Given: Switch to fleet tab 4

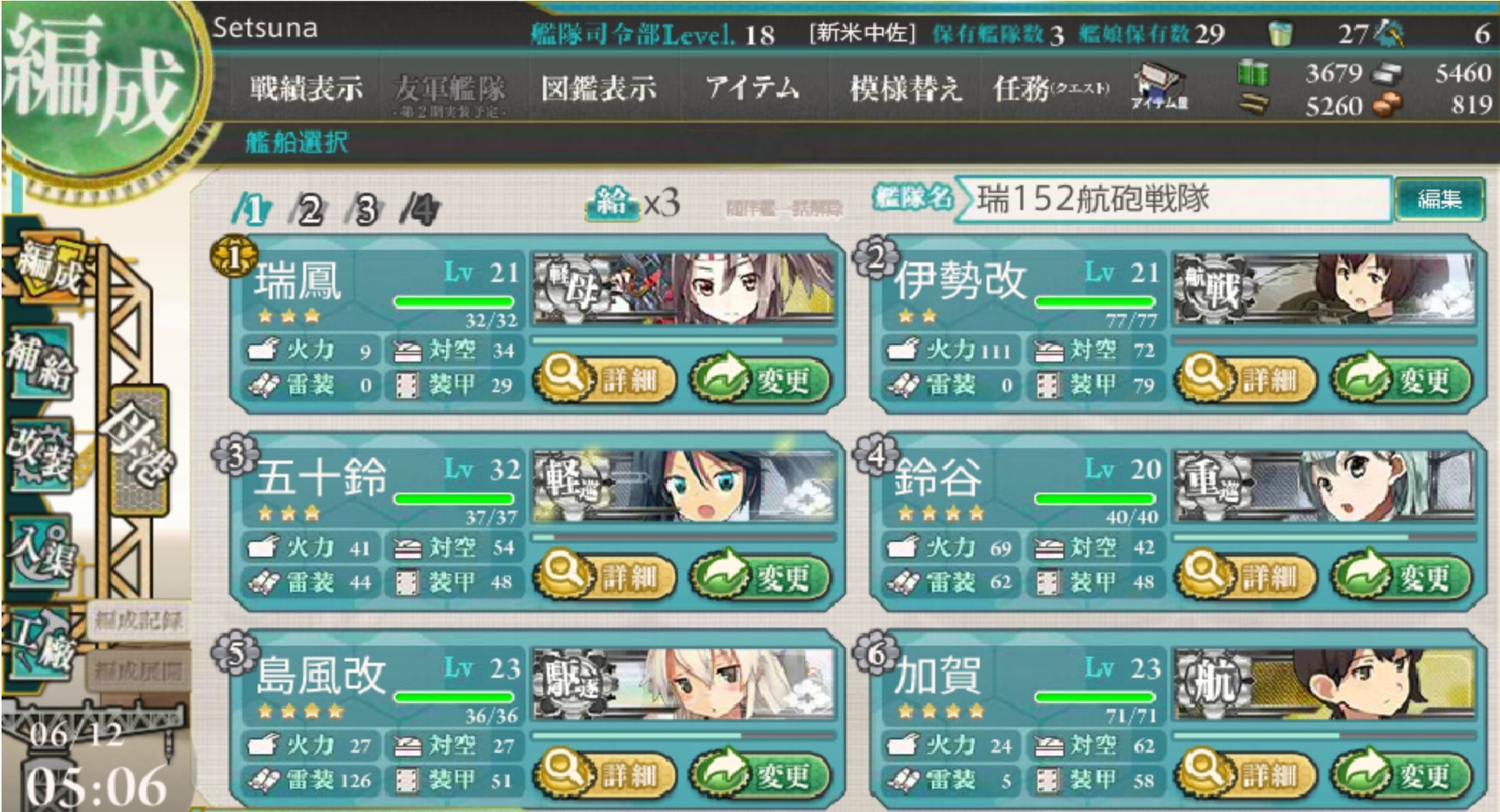Looking at the screenshot, I should click(420, 209).
